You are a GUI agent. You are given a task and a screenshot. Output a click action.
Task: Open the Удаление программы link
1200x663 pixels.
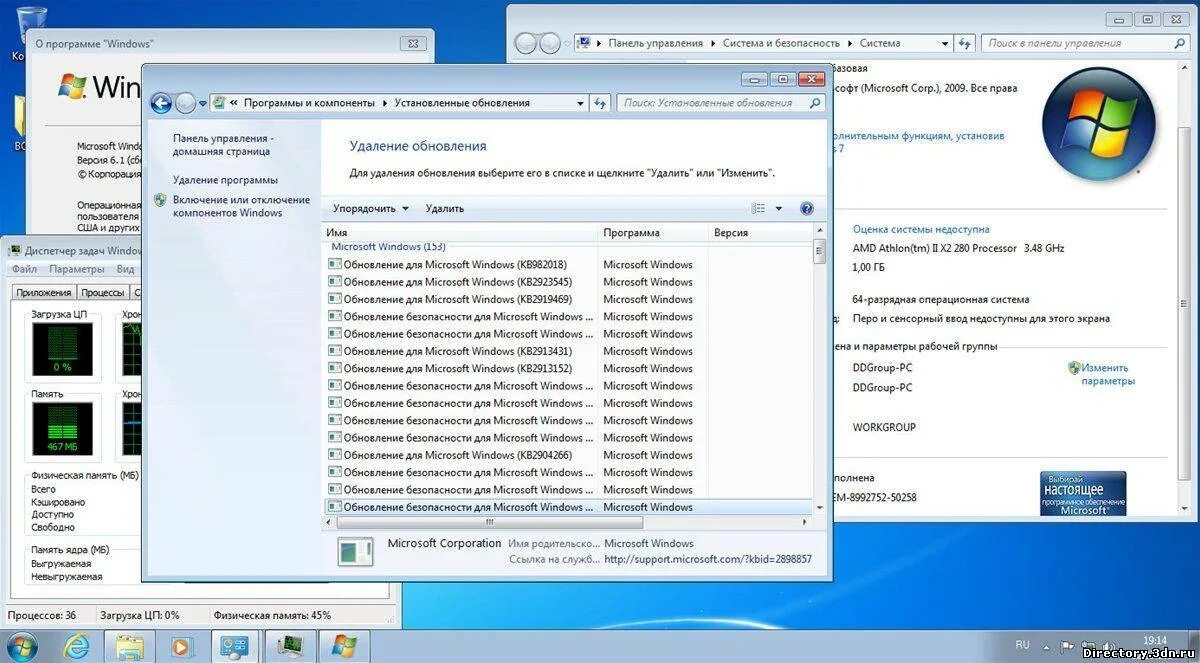coord(225,180)
